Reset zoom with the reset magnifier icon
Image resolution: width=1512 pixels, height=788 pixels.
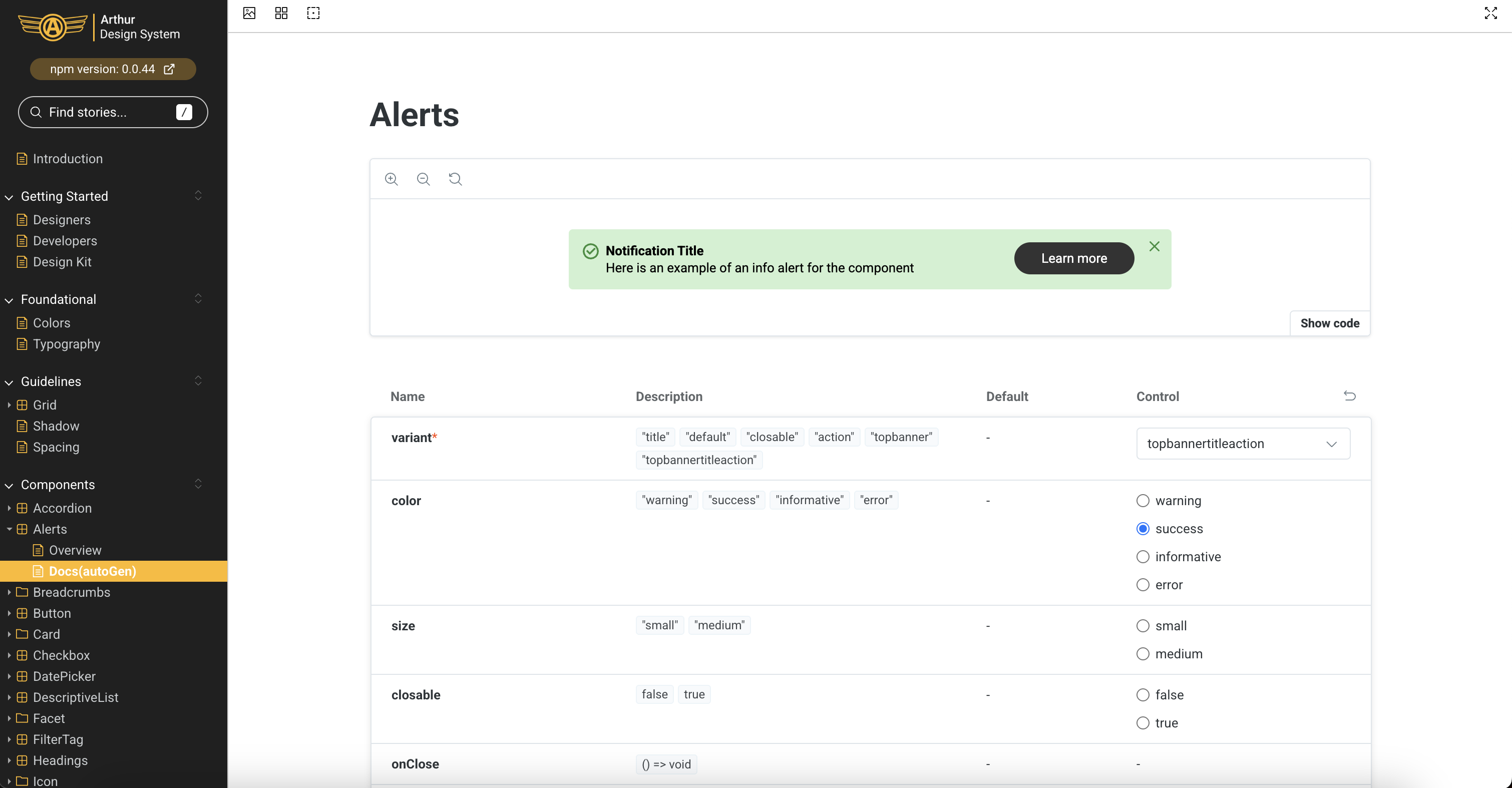[455, 179]
